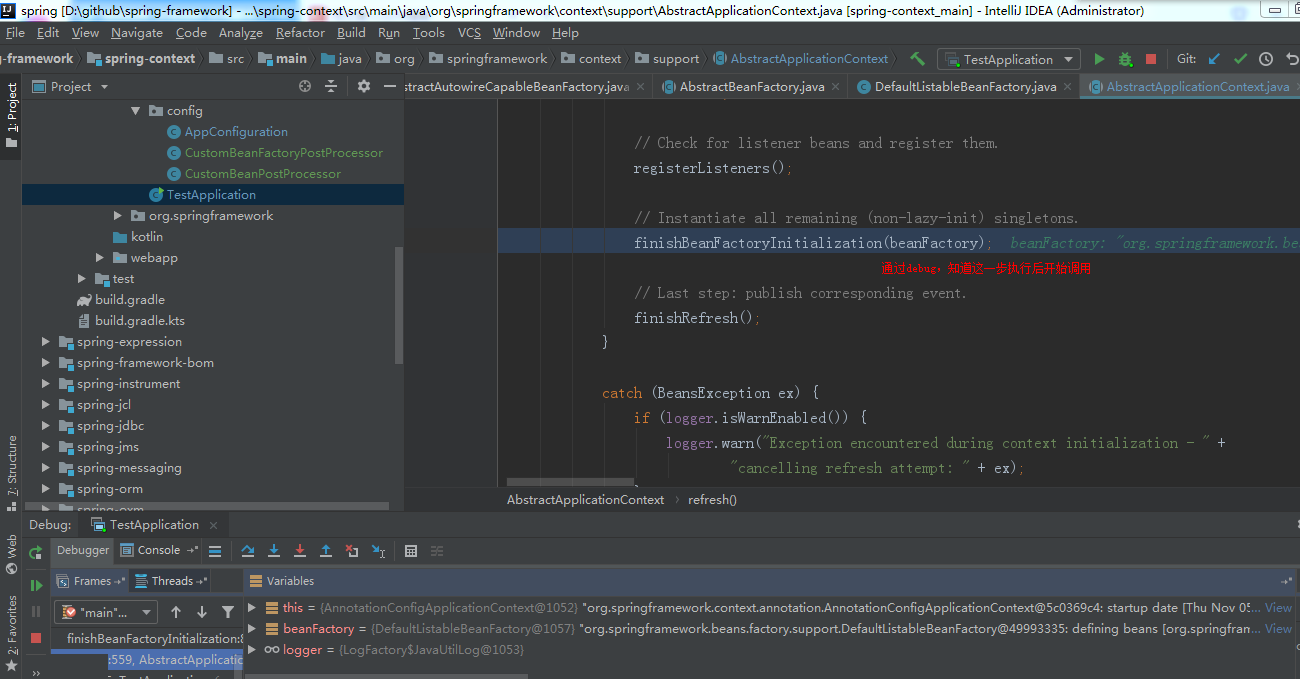The height and width of the screenshot is (679, 1300).
Task: Switch to the Console tab in debugger
Action: (159, 550)
